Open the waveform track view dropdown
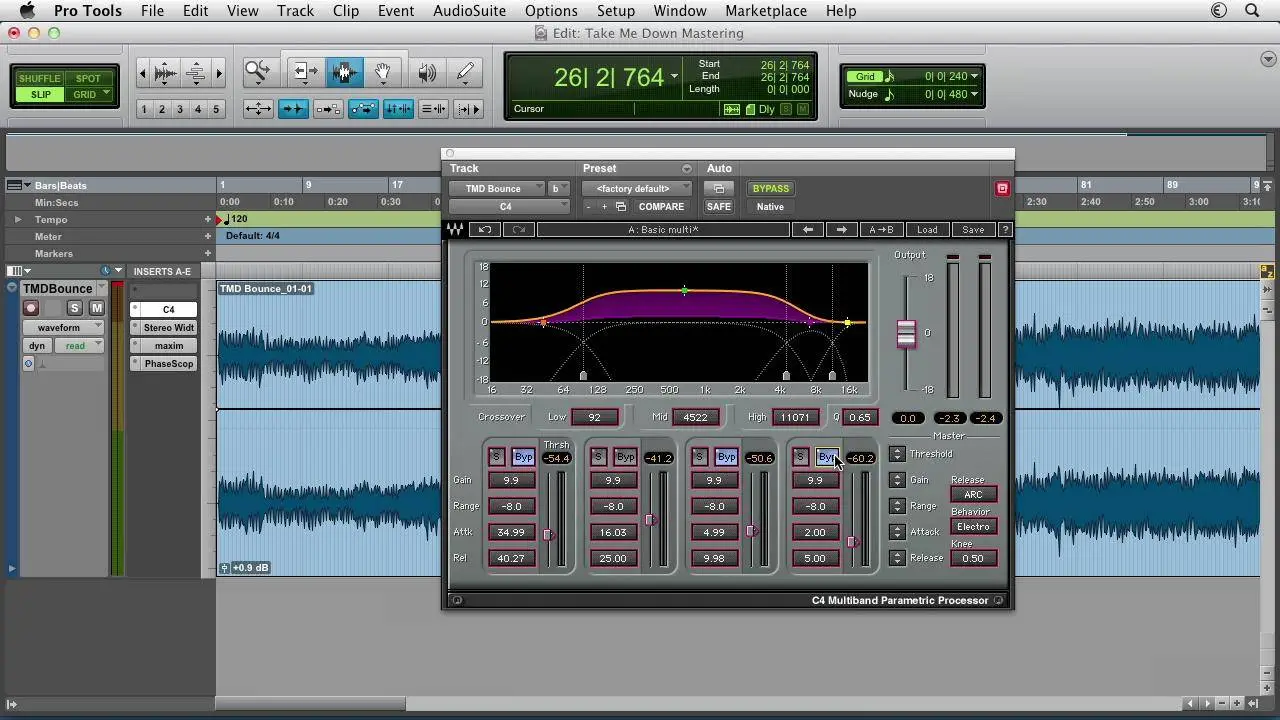Image resolution: width=1280 pixels, height=720 pixels. pos(64,327)
